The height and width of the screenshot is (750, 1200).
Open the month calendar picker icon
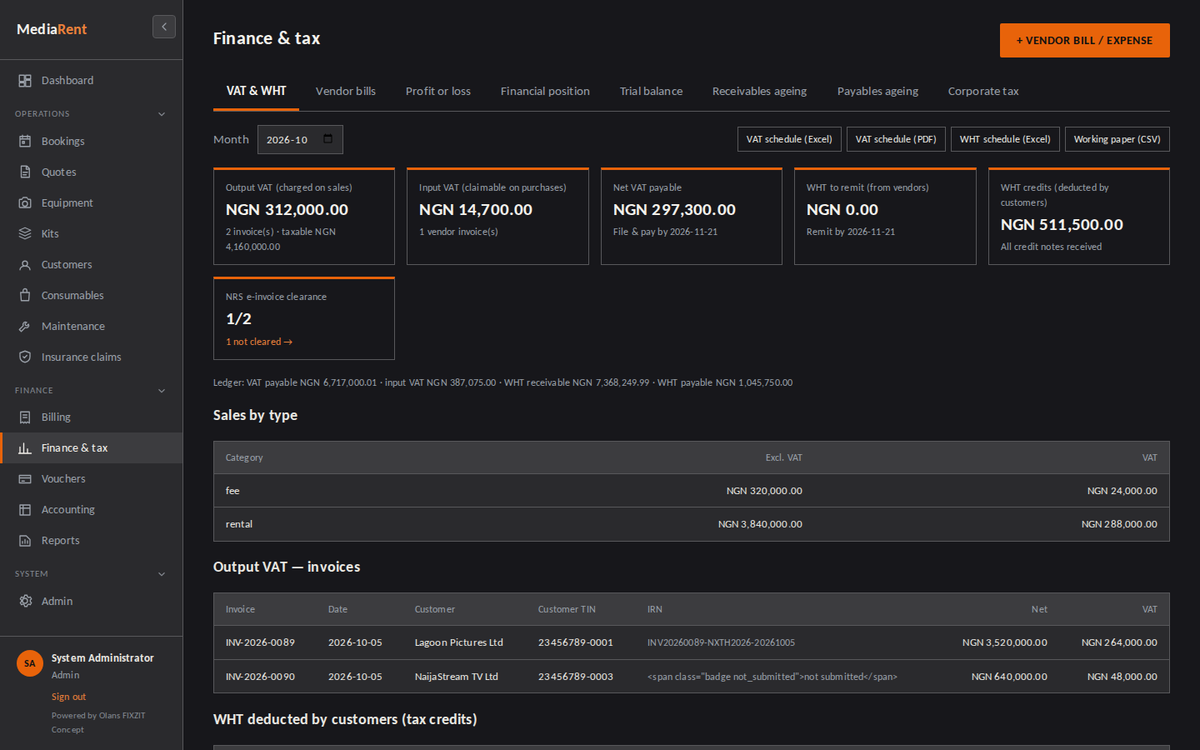pyautogui.click(x=328, y=139)
